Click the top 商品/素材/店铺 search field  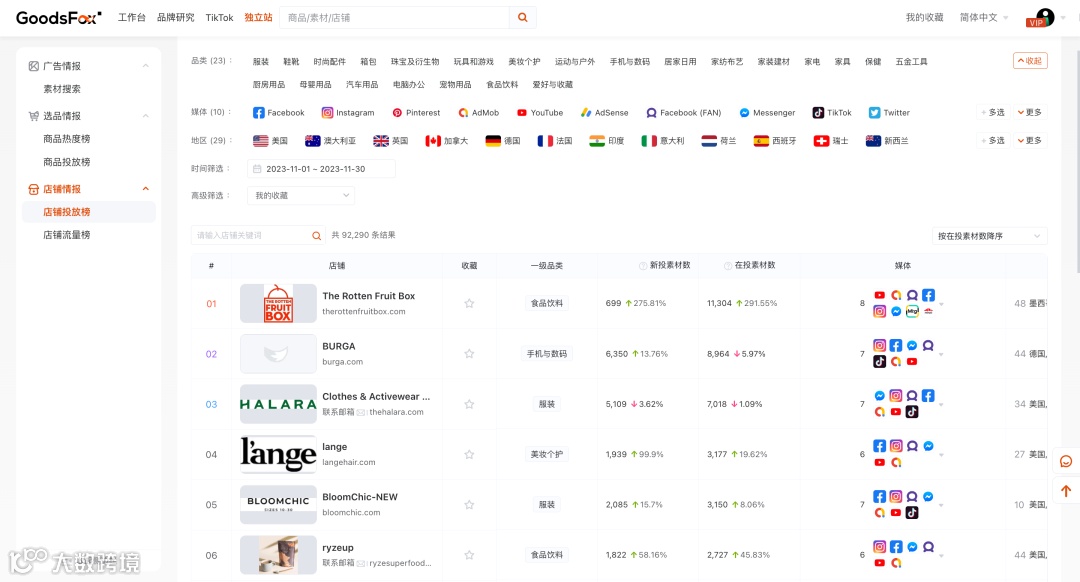point(395,18)
